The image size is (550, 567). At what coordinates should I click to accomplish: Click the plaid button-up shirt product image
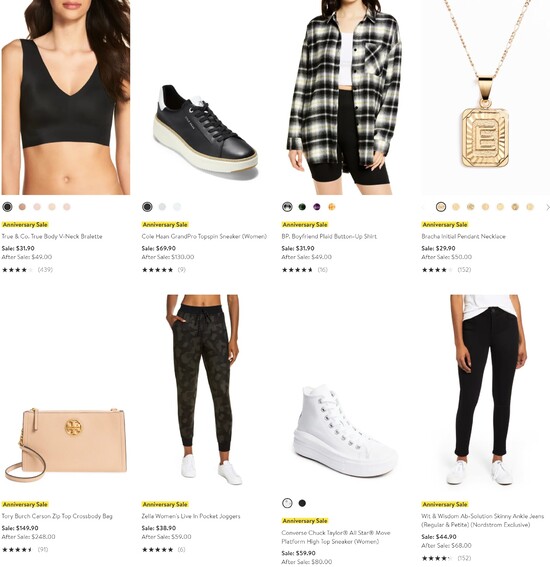pyautogui.click(x=344, y=97)
